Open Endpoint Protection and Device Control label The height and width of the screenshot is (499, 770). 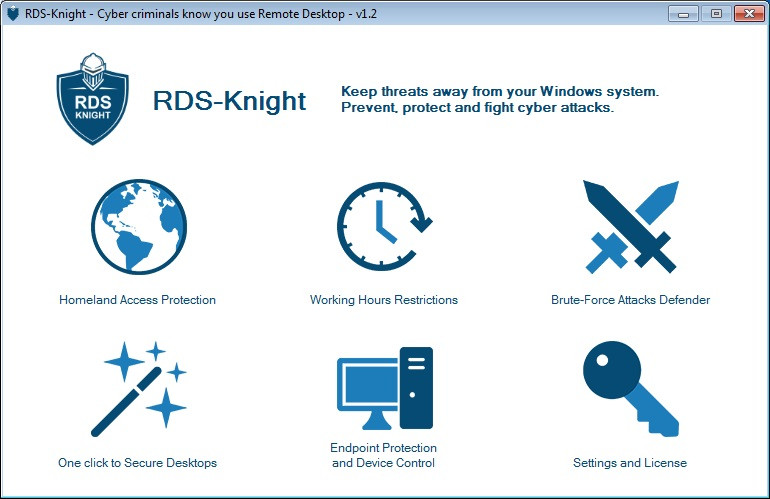[x=384, y=455]
